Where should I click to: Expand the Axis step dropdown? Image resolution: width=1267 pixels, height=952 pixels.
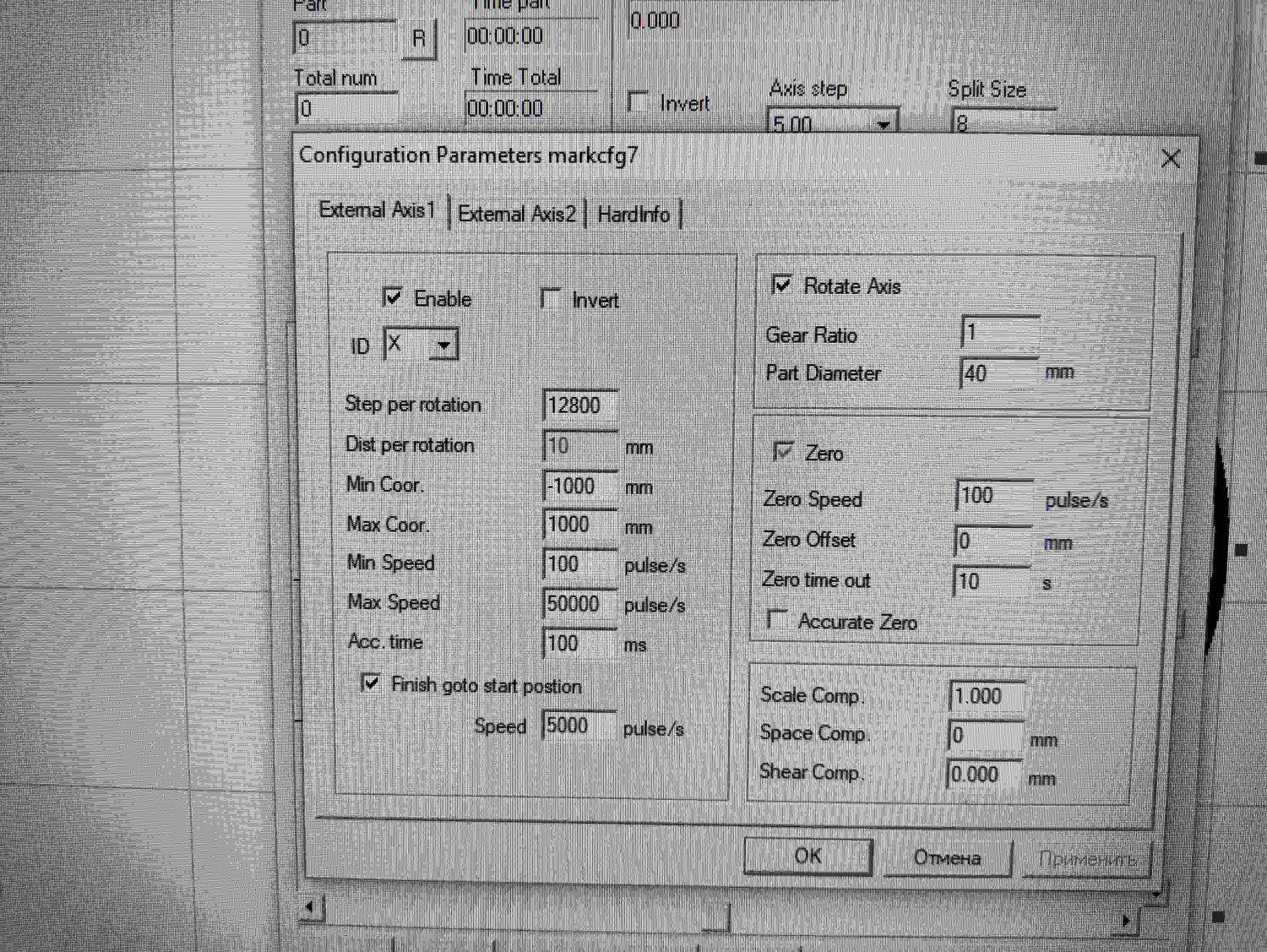pyautogui.click(x=883, y=125)
